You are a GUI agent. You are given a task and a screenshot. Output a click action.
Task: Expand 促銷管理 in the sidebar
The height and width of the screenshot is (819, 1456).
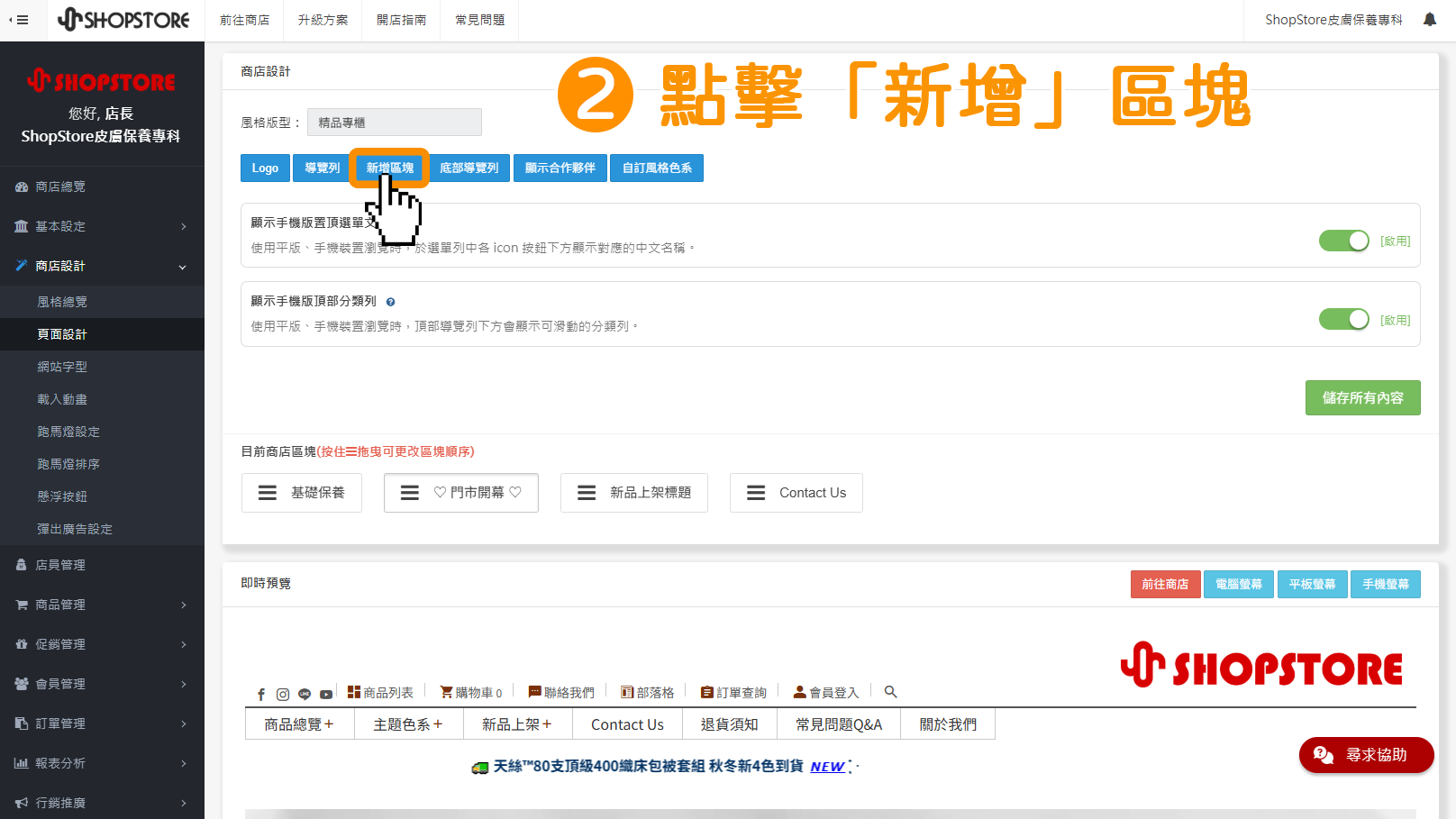pos(102,644)
